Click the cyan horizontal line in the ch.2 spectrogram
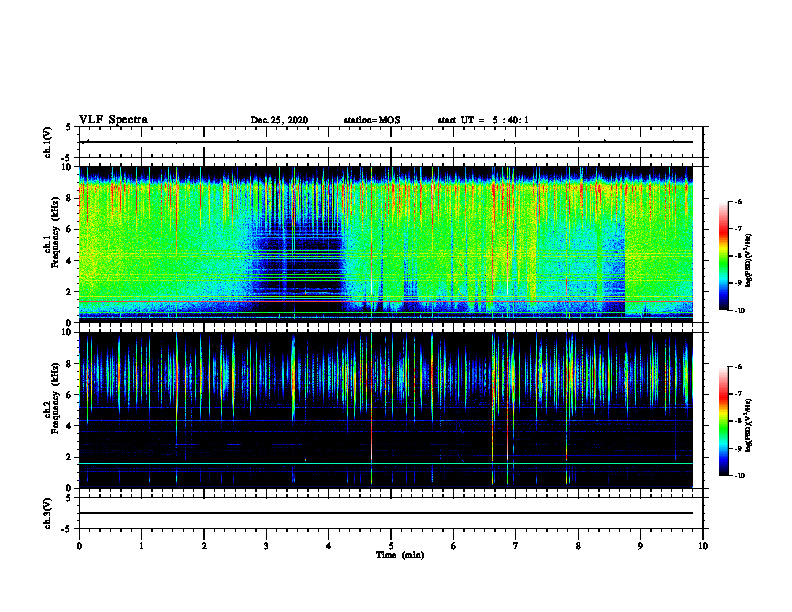The image size is (792, 612). click(386, 464)
